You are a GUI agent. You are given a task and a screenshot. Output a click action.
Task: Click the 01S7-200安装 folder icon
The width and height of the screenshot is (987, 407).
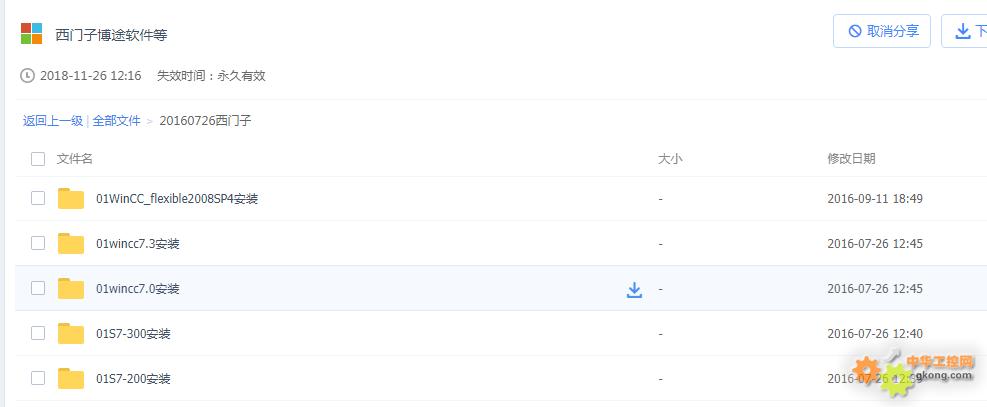[71, 379]
